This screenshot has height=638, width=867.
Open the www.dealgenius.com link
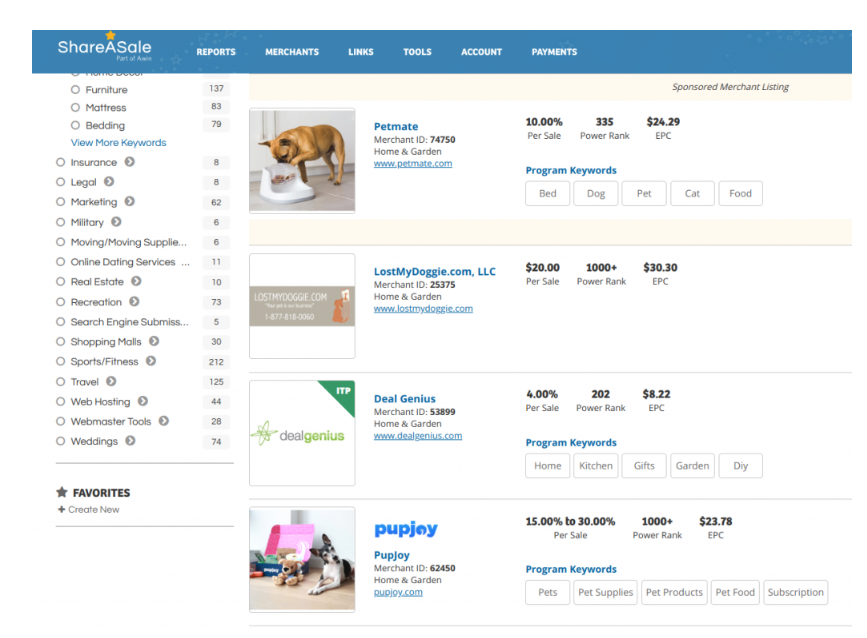click(418, 436)
